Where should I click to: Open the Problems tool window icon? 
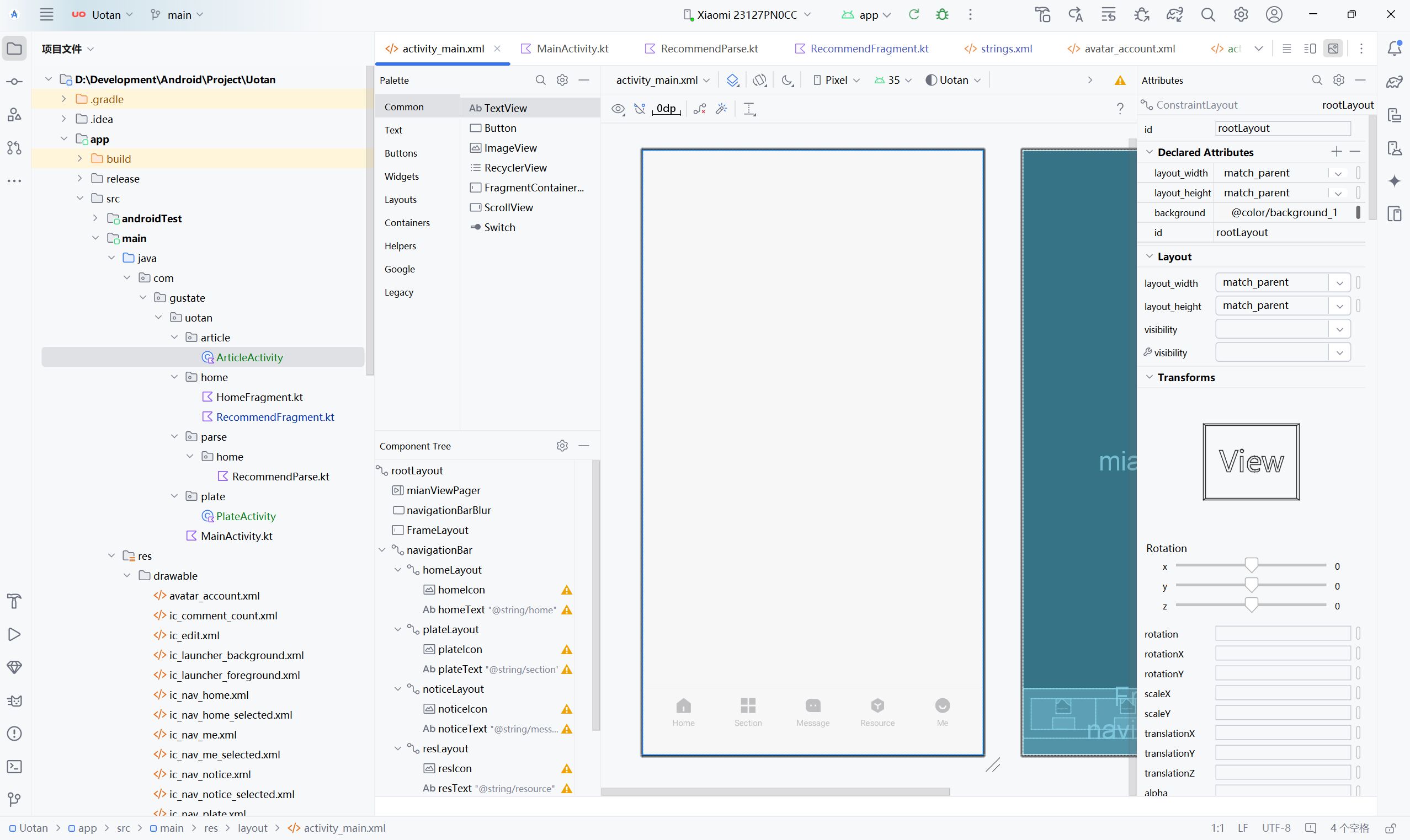[x=15, y=734]
